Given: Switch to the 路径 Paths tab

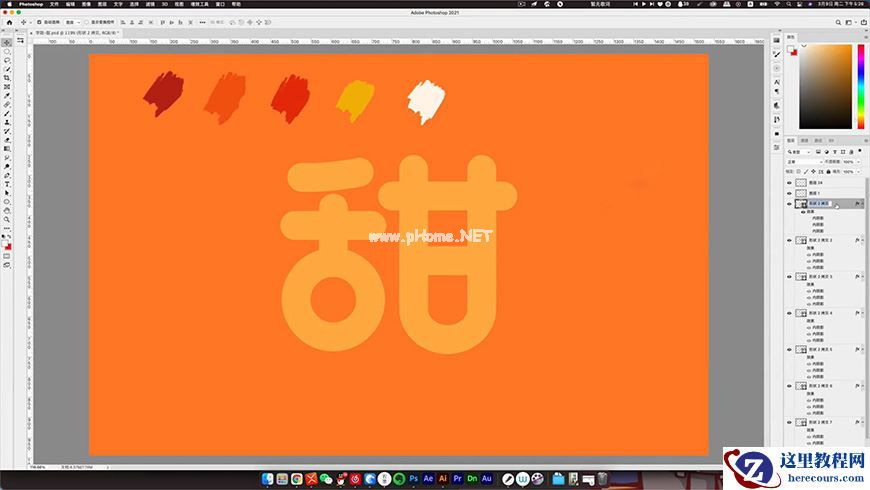Looking at the screenshot, I should [x=818, y=140].
